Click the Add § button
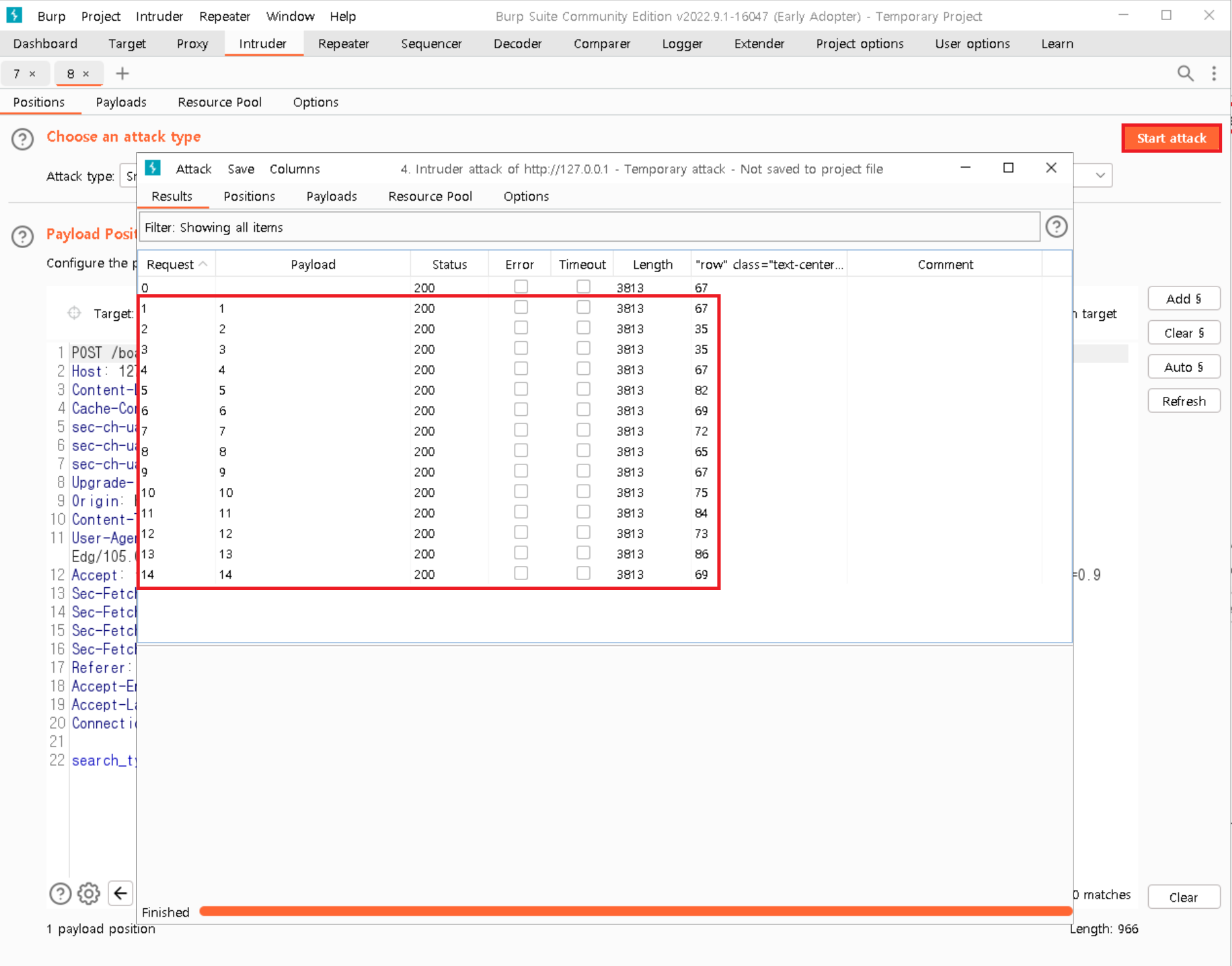Viewport: 1232px width, 966px height. (1184, 299)
